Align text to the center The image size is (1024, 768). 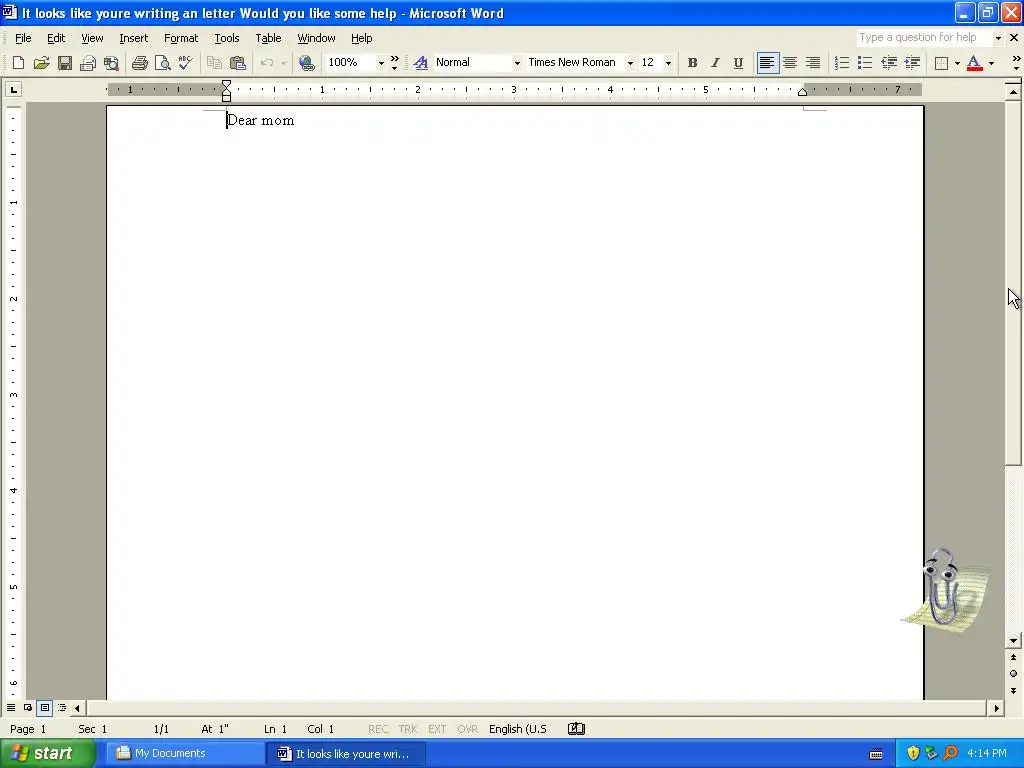pos(790,63)
